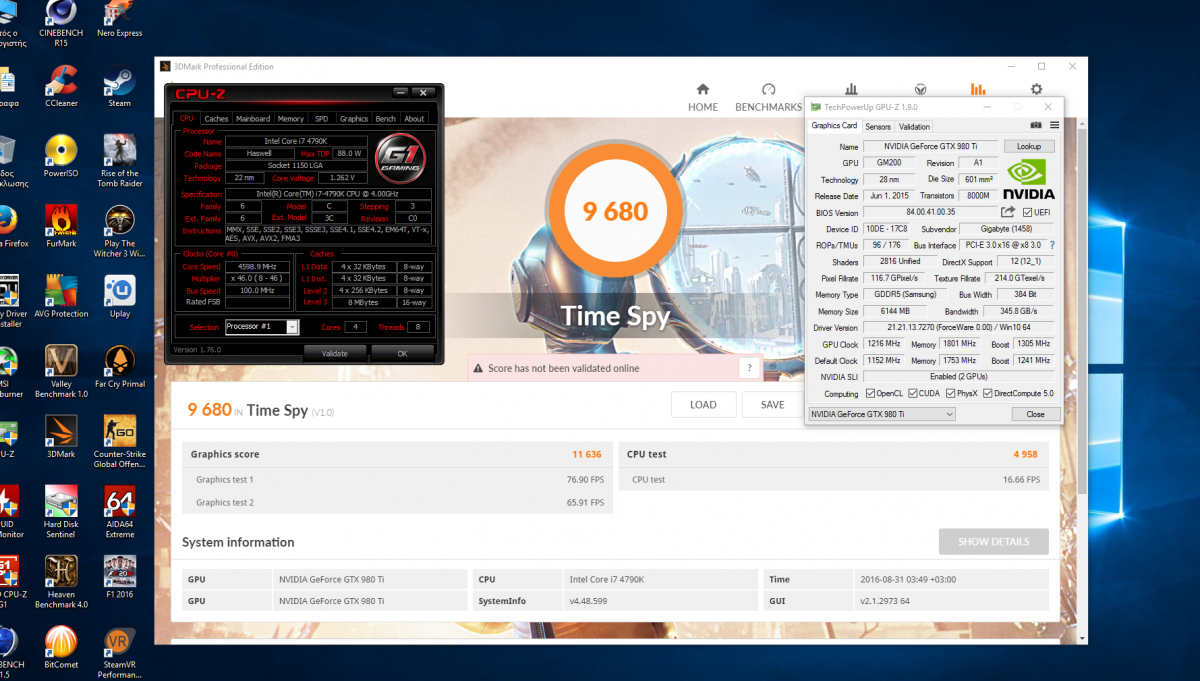Open SPD tab in CPU-Z
Viewport: 1200px width, 681px height.
(321, 118)
